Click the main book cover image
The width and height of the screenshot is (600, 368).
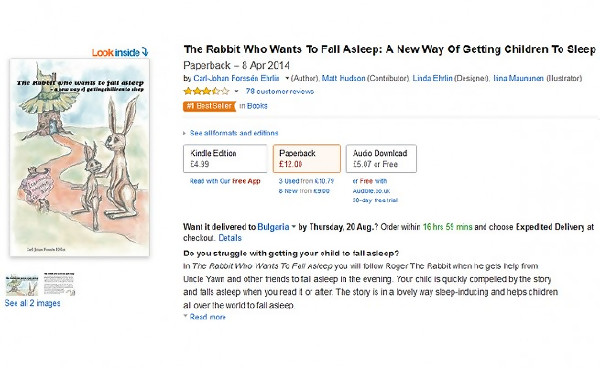click(x=80, y=157)
